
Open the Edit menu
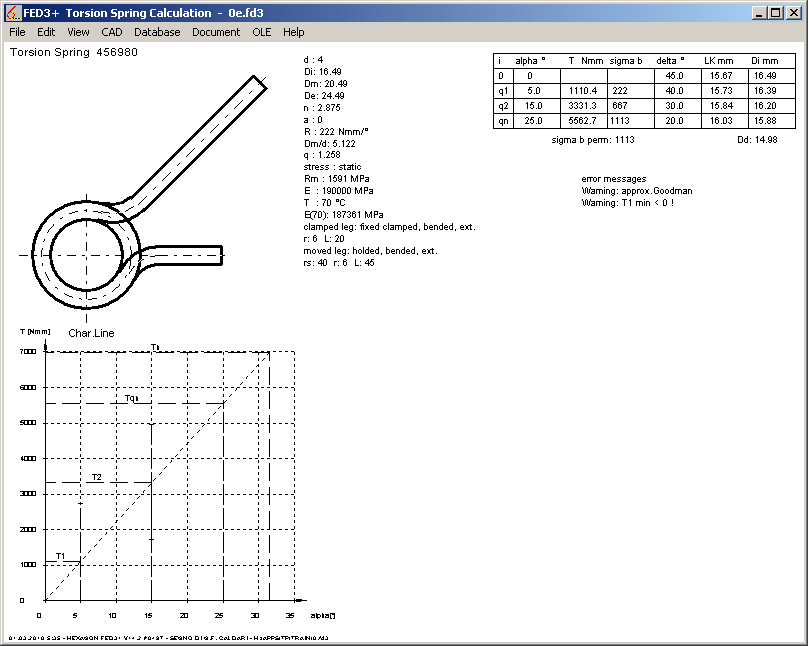46,32
